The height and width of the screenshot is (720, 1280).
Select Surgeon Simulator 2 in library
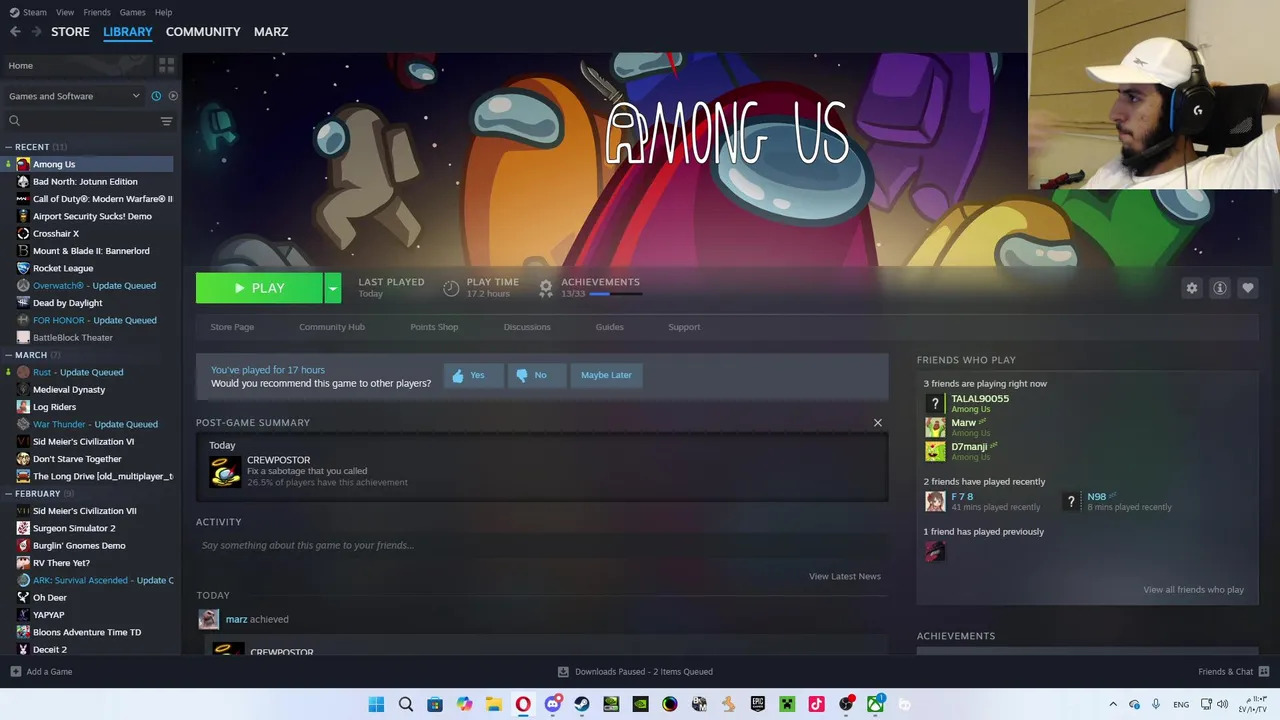point(74,528)
